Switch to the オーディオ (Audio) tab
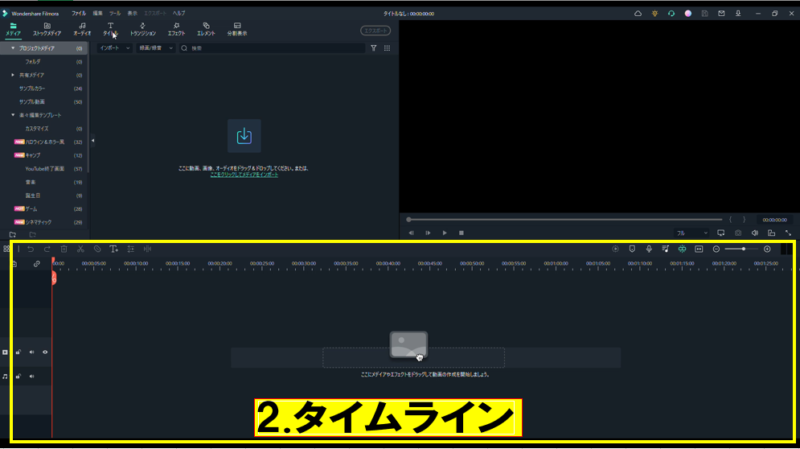 point(82,30)
